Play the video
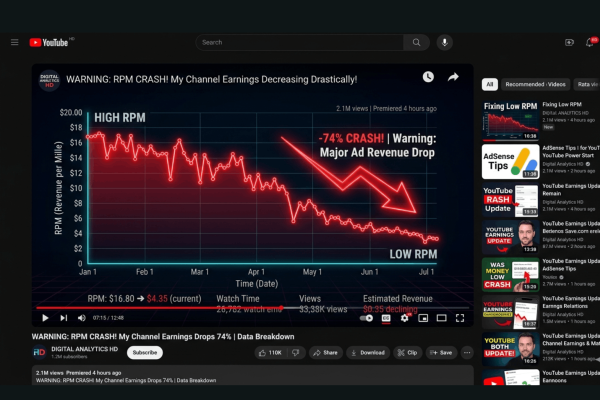Image resolution: width=600 pixels, height=400 pixels. click(x=45, y=318)
